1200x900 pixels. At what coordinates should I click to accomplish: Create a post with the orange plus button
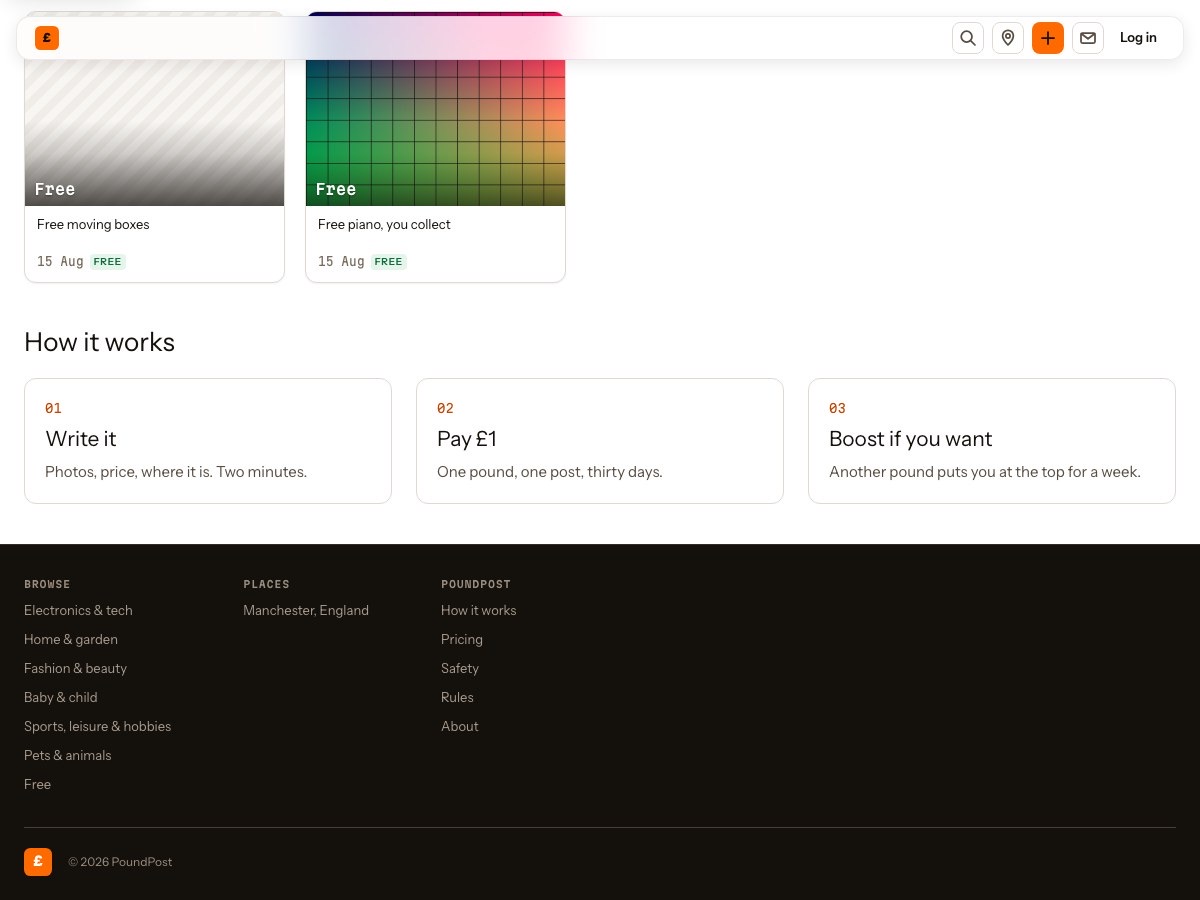pos(1048,38)
